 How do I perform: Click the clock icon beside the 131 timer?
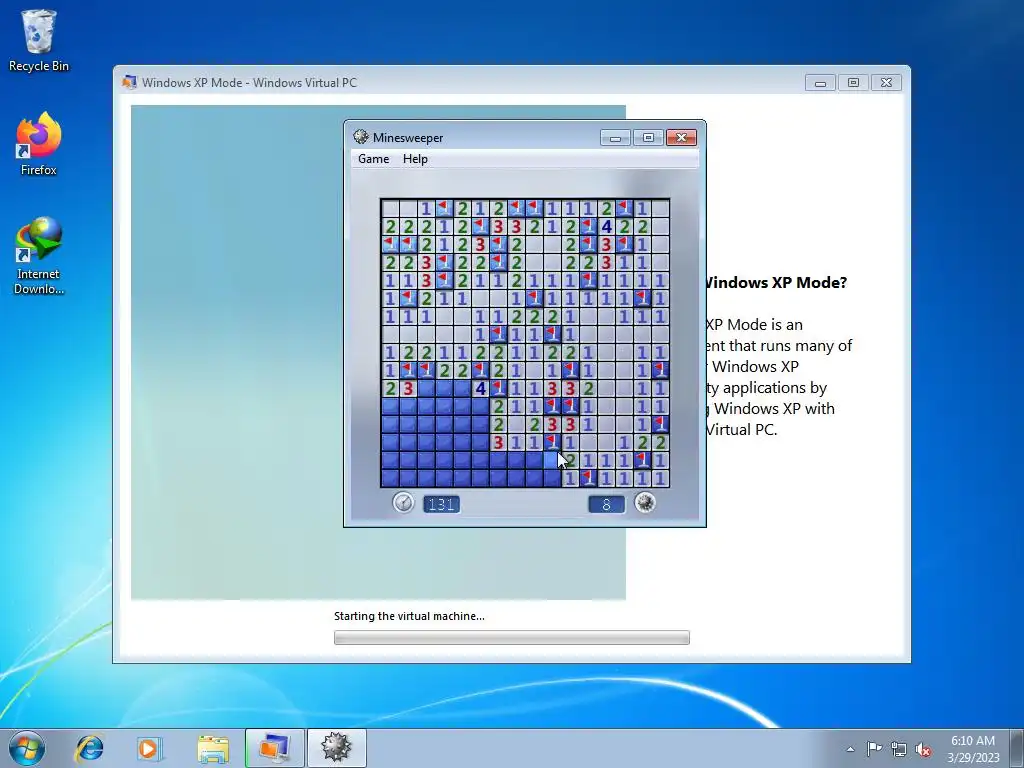(x=404, y=502)
